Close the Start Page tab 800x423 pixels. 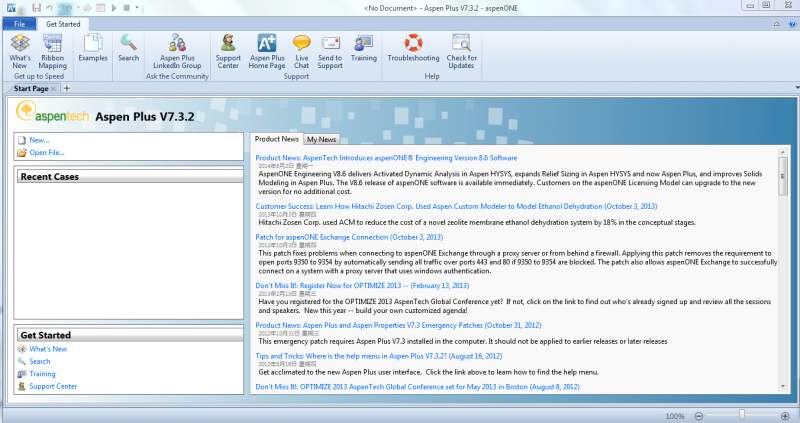(x=53, y=88)
